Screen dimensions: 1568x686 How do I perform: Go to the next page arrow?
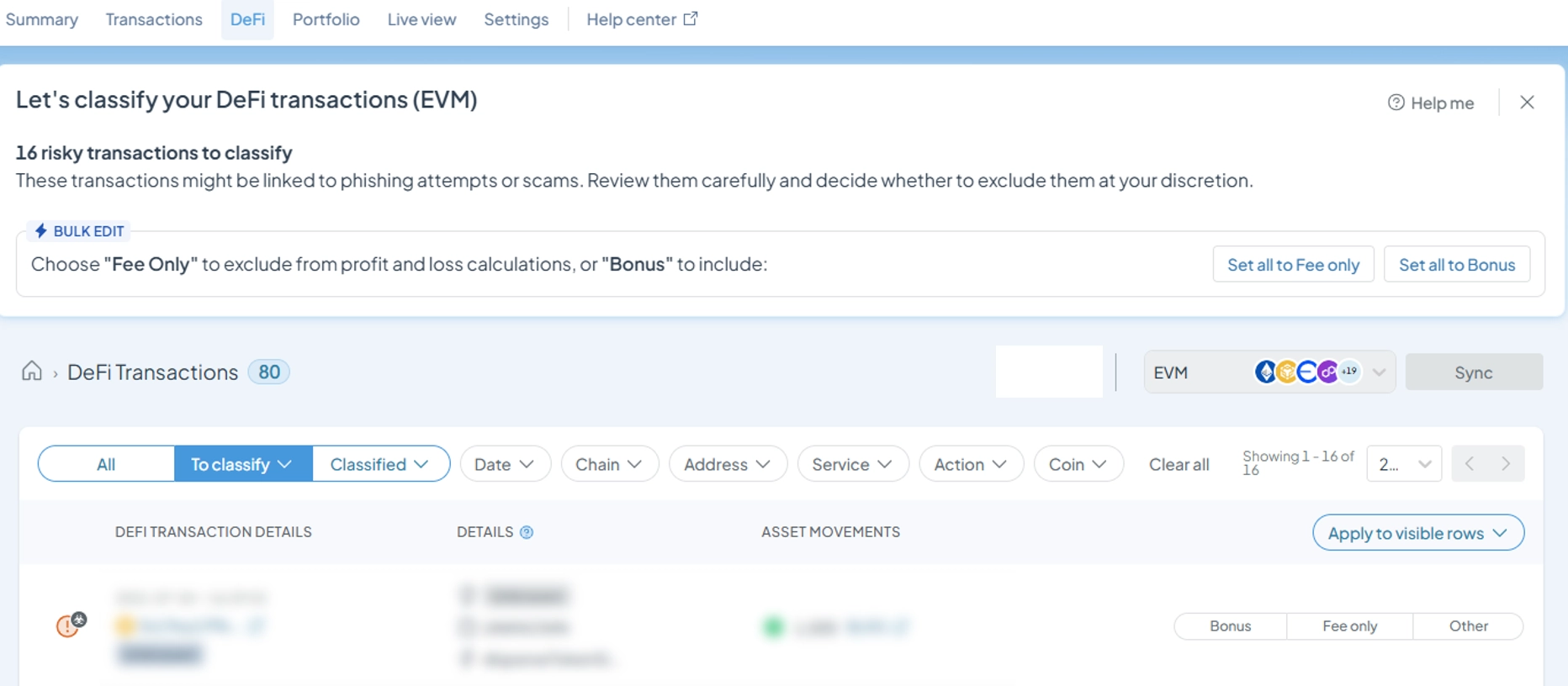1506,464
